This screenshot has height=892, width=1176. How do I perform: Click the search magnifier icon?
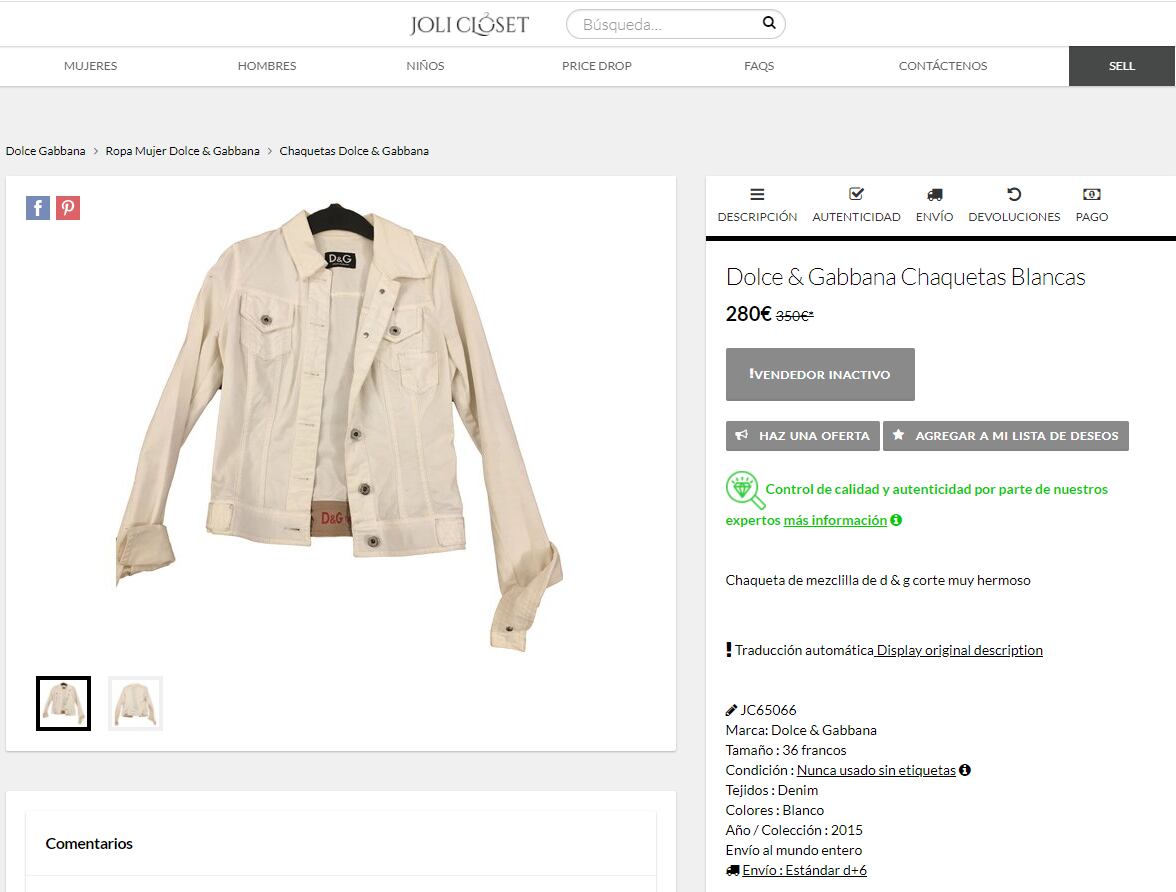pos(769,23)
